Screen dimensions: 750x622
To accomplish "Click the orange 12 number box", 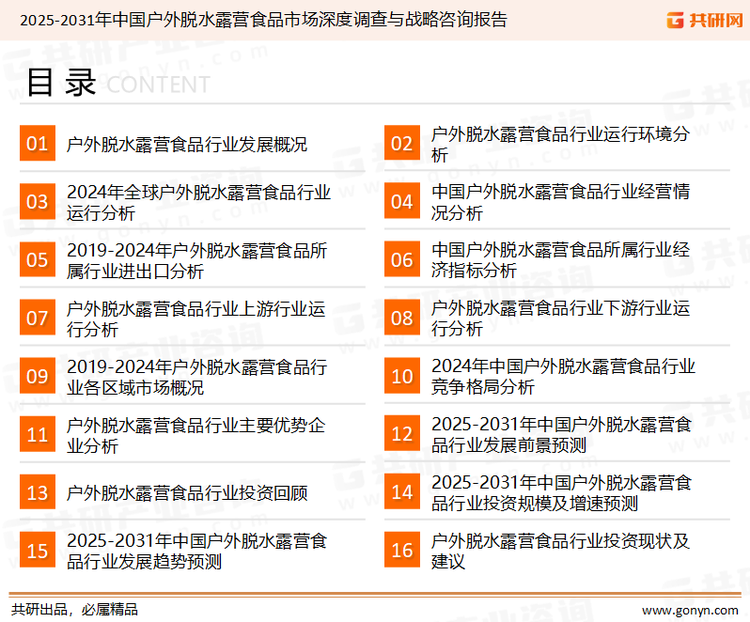I will pyautogui.click(x=402, y=434).
